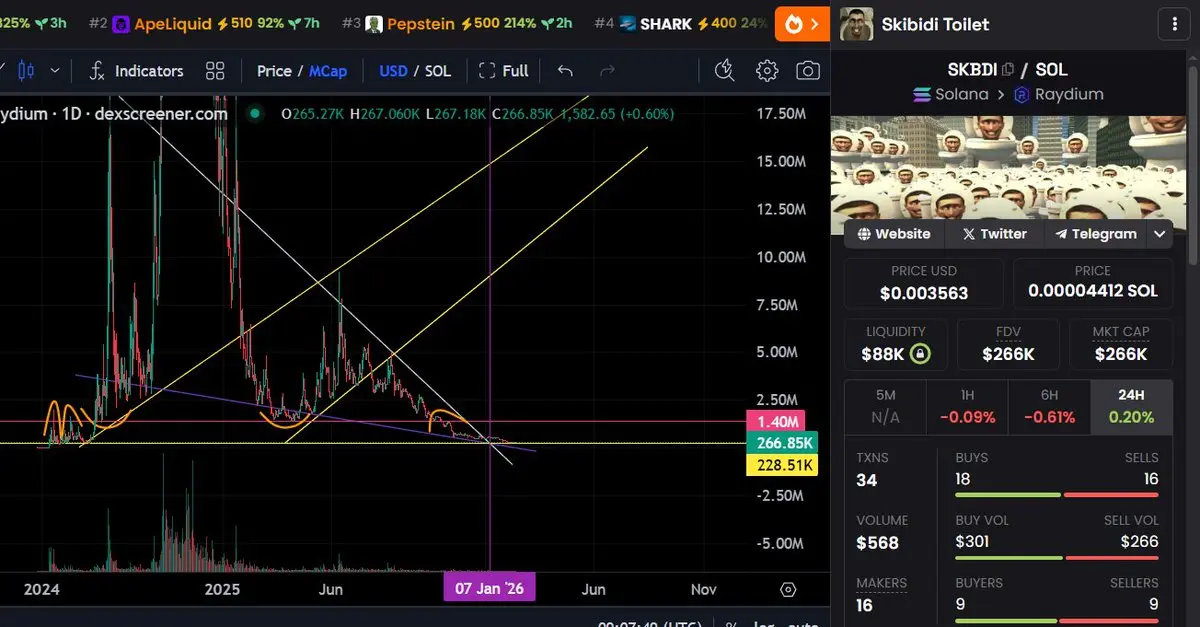Image resolution: width=1200 pixels, height=627 pixels.
Task: Click the FDV $266K box
Action: pos(1008,344)
